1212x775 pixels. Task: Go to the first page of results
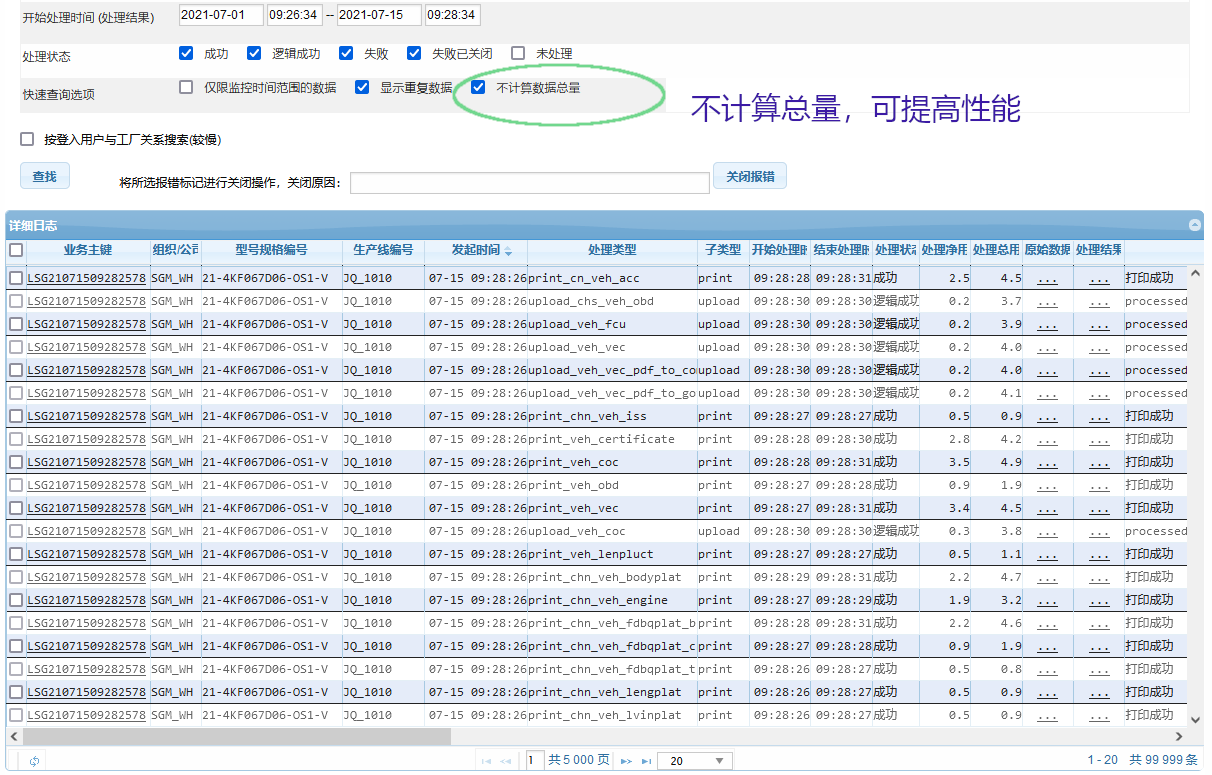[x=487, y=761]
